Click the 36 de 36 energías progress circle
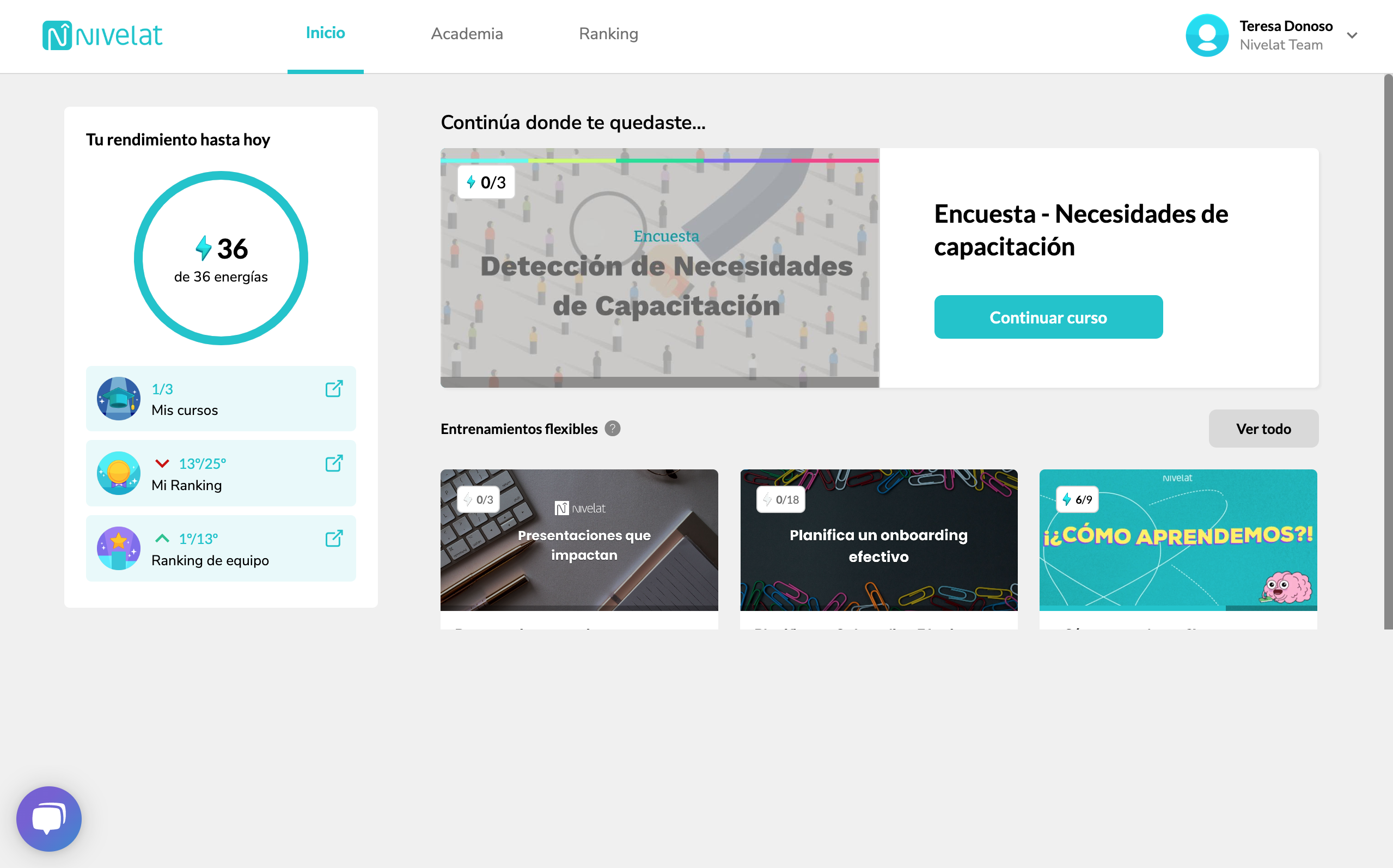The height and width of the screenshot is (868, 1393). 221,258
